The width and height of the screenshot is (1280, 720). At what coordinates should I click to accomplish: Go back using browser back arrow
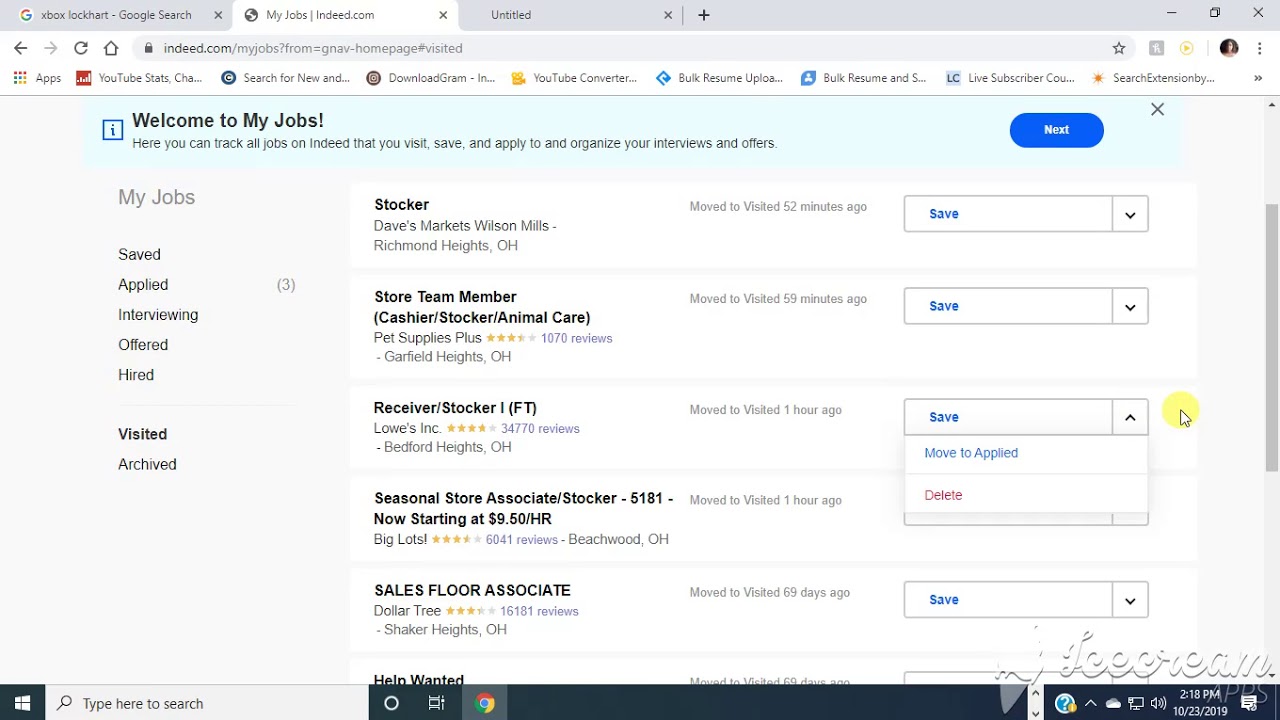21,48
